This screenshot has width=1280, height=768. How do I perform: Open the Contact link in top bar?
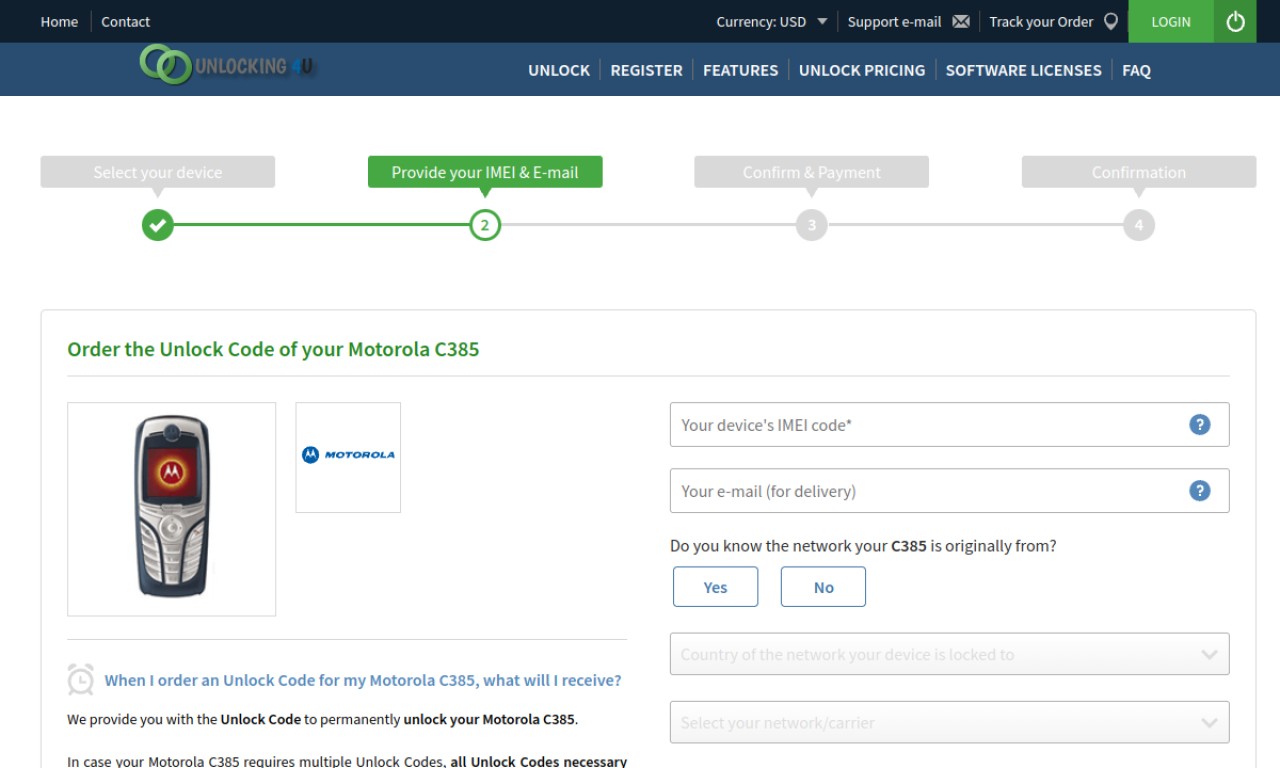125,21
